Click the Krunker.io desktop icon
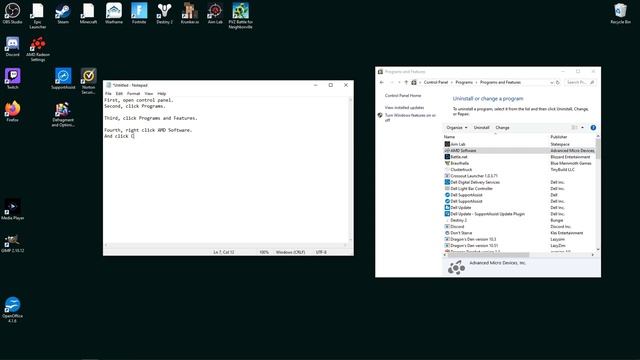640x360 pixels. [x=189, y=13]
